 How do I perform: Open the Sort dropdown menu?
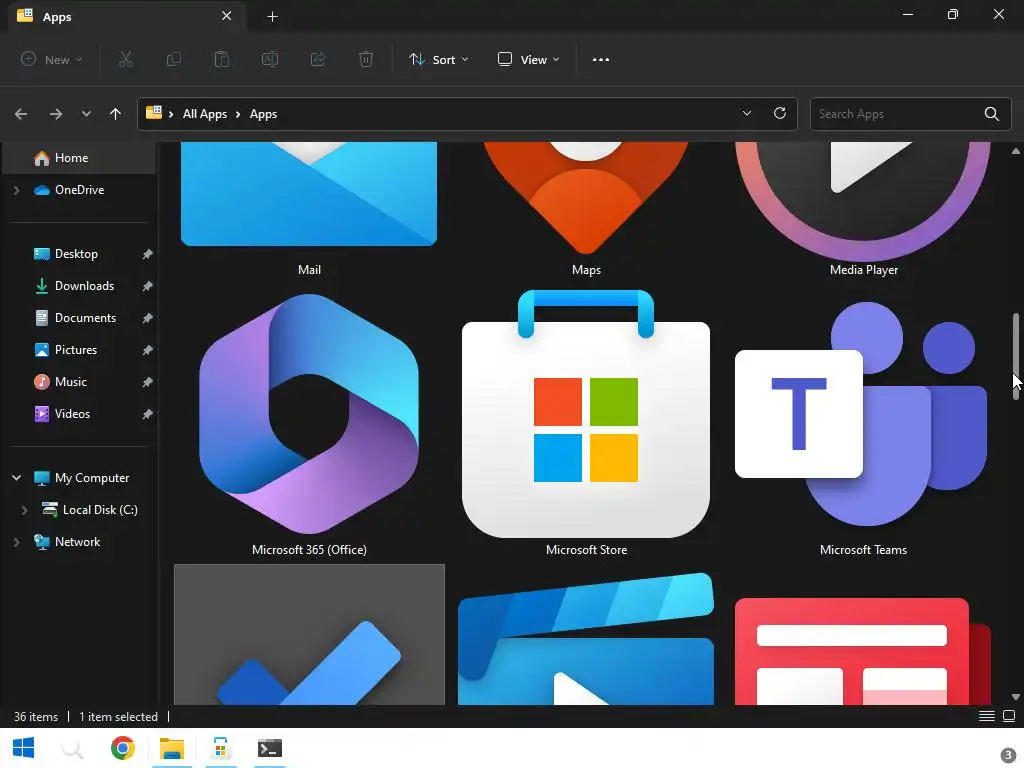coord(439,59)
